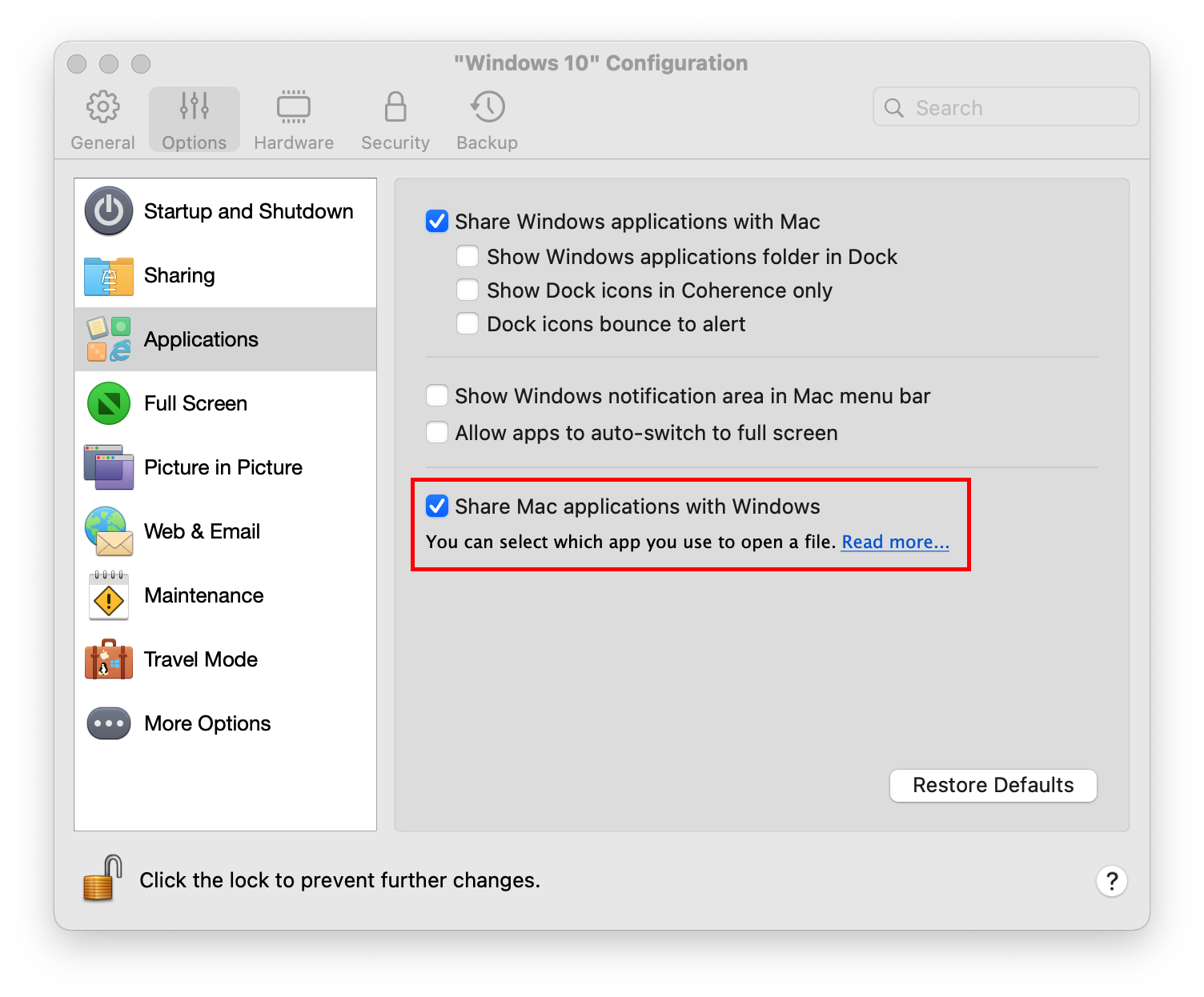The width and height of the screenshot is (1204, 997).
Task: Enable Show Windows applications folder in Dock
Action: click(468, 256)
